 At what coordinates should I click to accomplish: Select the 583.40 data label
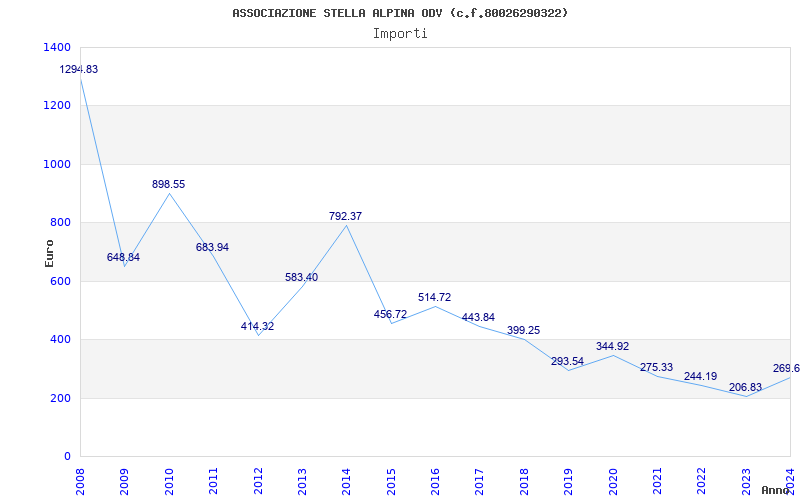pyautogui.click(x=301, y=278)
